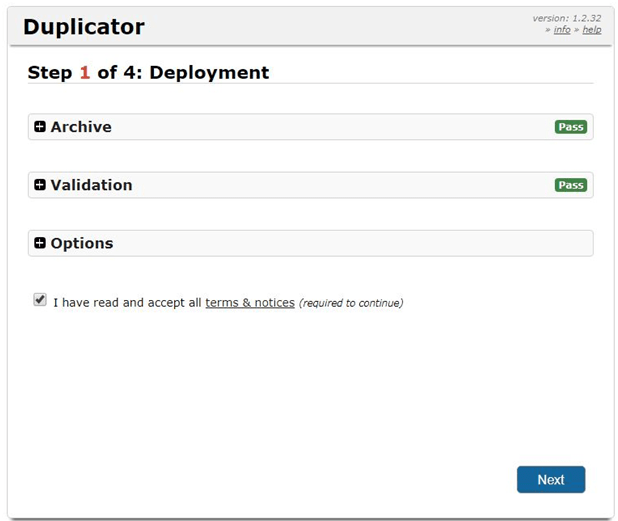Open the help link in header
Screen dimensions: 618x521
coord(592,30)
